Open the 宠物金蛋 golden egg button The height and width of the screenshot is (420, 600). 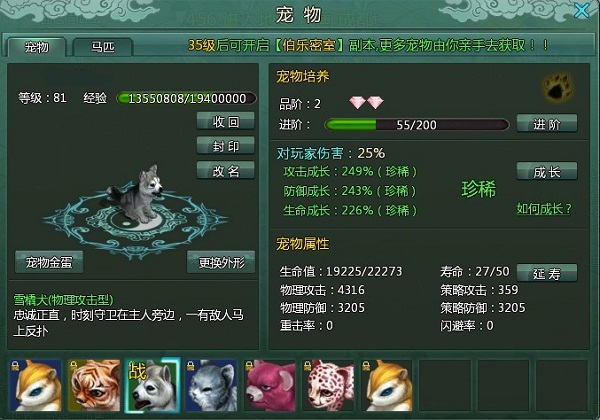coord(49,262)
